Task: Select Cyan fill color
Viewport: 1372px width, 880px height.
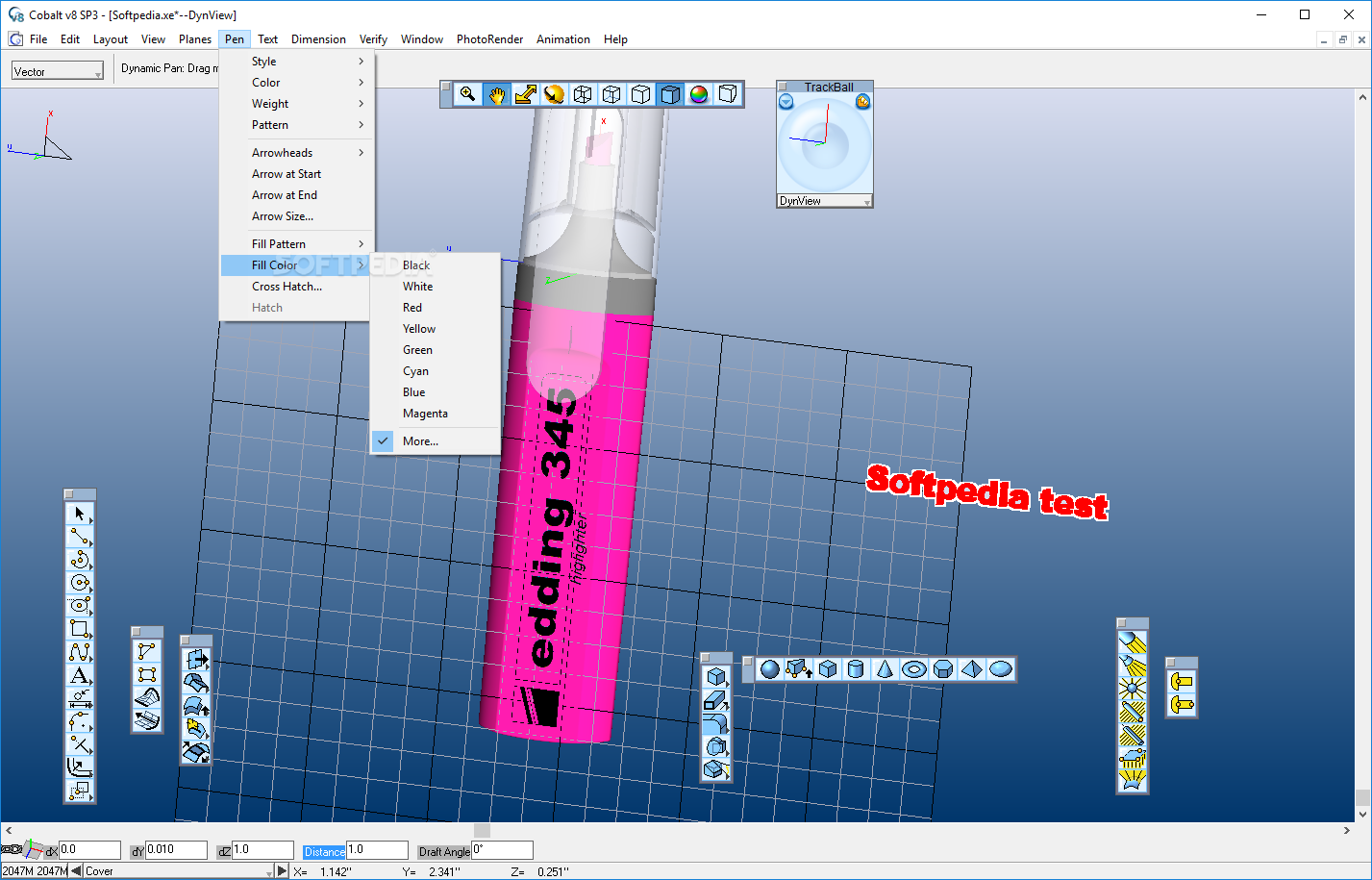Action: coord(436,371)
